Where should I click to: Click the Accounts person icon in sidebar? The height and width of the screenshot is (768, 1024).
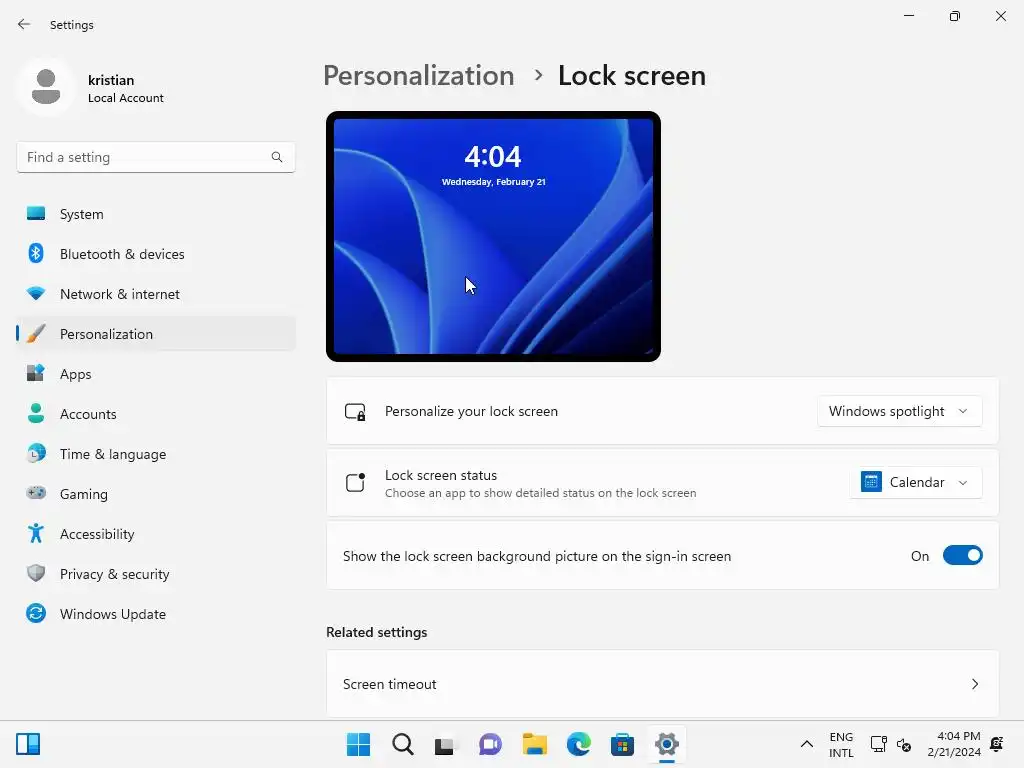coord(36,413)
